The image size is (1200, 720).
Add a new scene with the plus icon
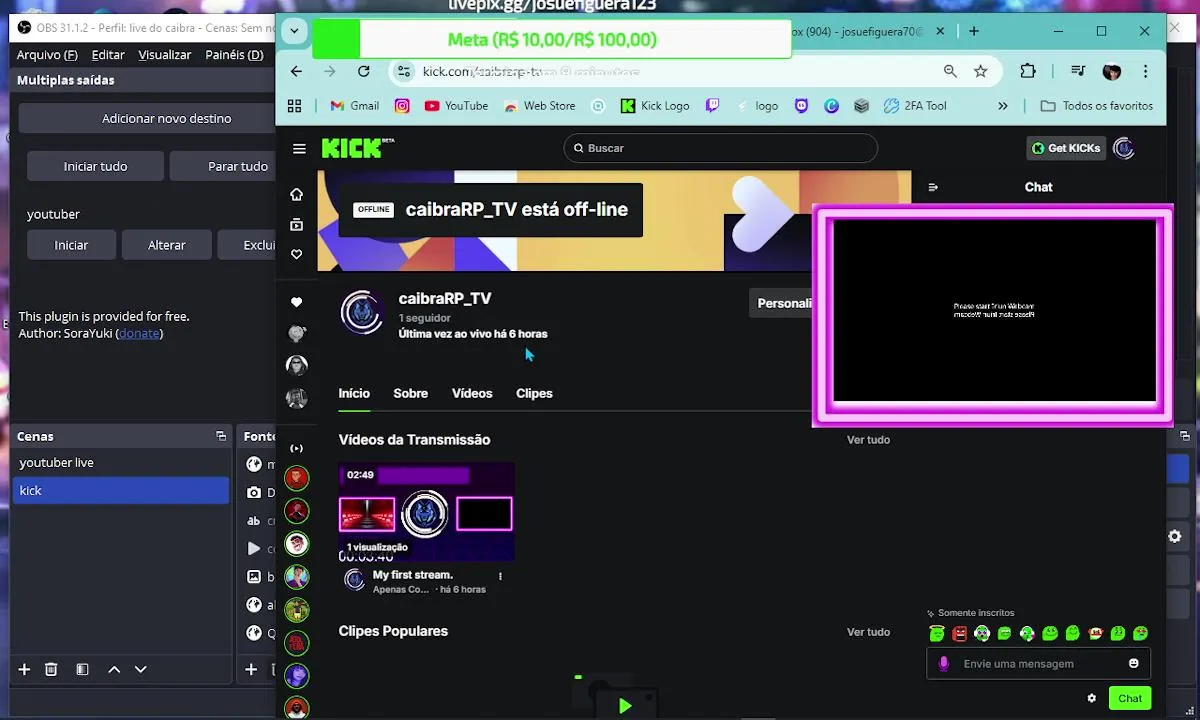point(24,669)
